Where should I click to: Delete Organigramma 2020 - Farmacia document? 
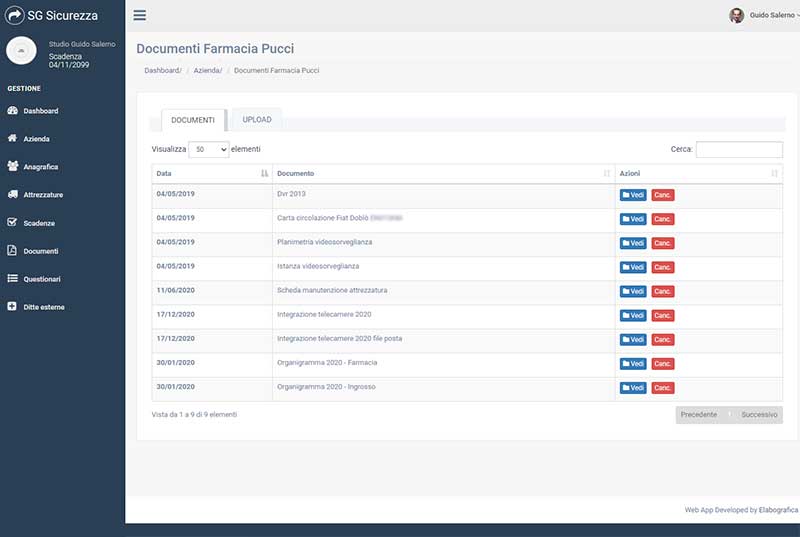point(663,364)
